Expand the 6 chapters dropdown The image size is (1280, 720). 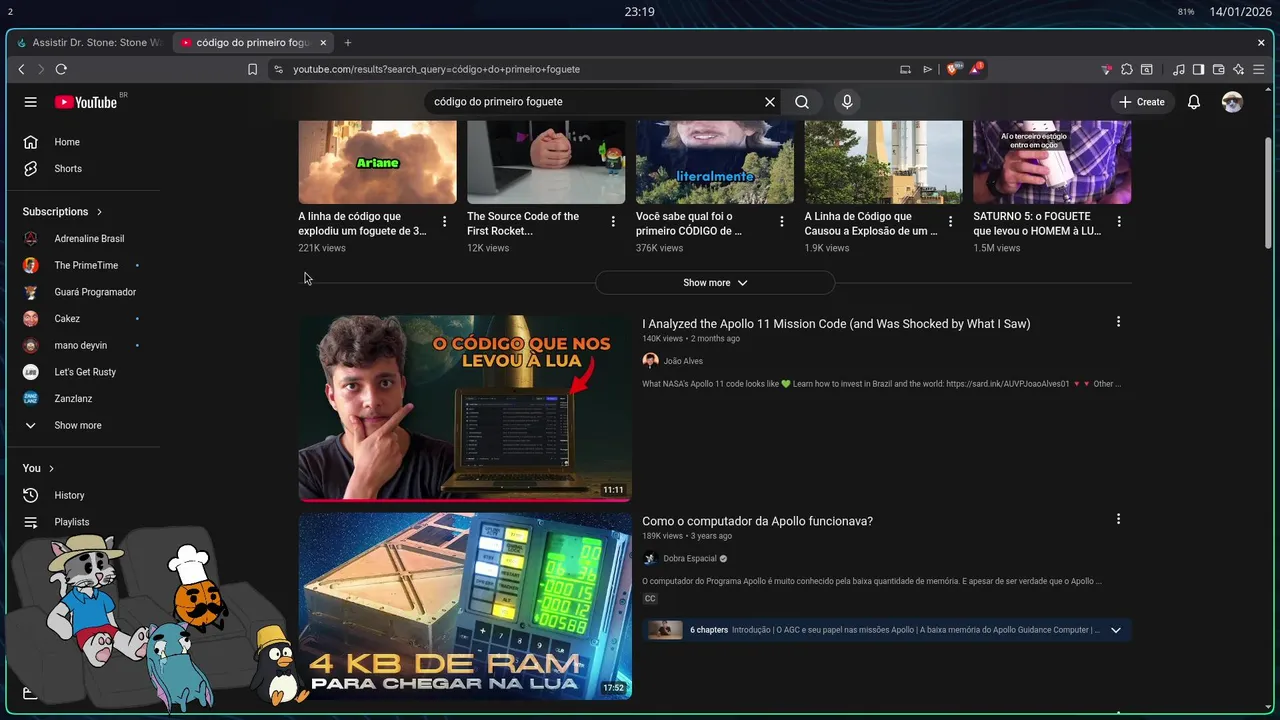(1116, 630)
